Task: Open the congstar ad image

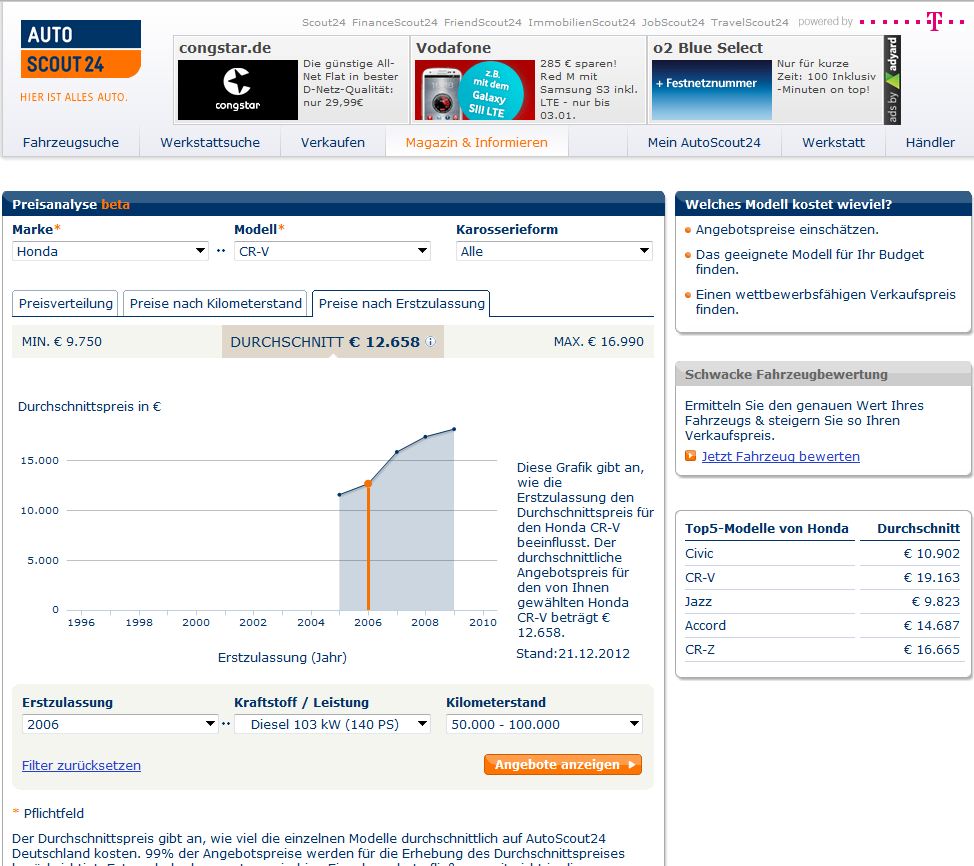Action: 238,90
